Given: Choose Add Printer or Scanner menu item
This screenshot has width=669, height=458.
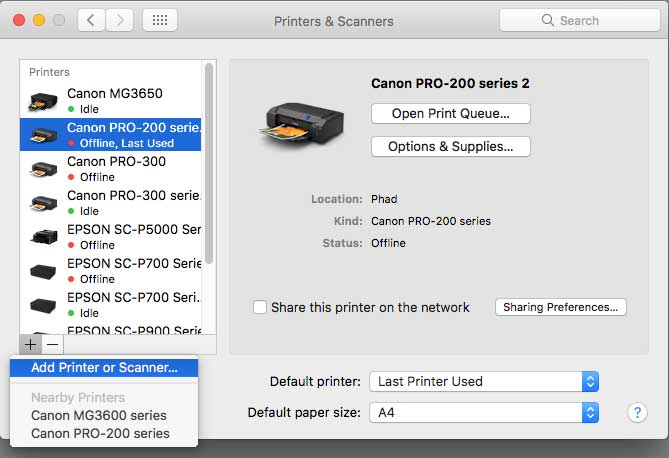Looking at the screenshot, I should [x=104, y=368].
